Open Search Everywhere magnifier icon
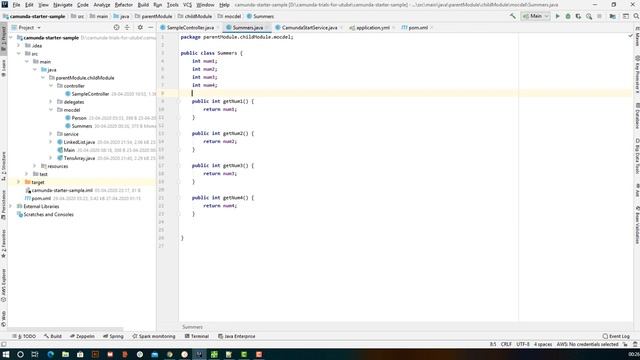 [x=636, y=16]
